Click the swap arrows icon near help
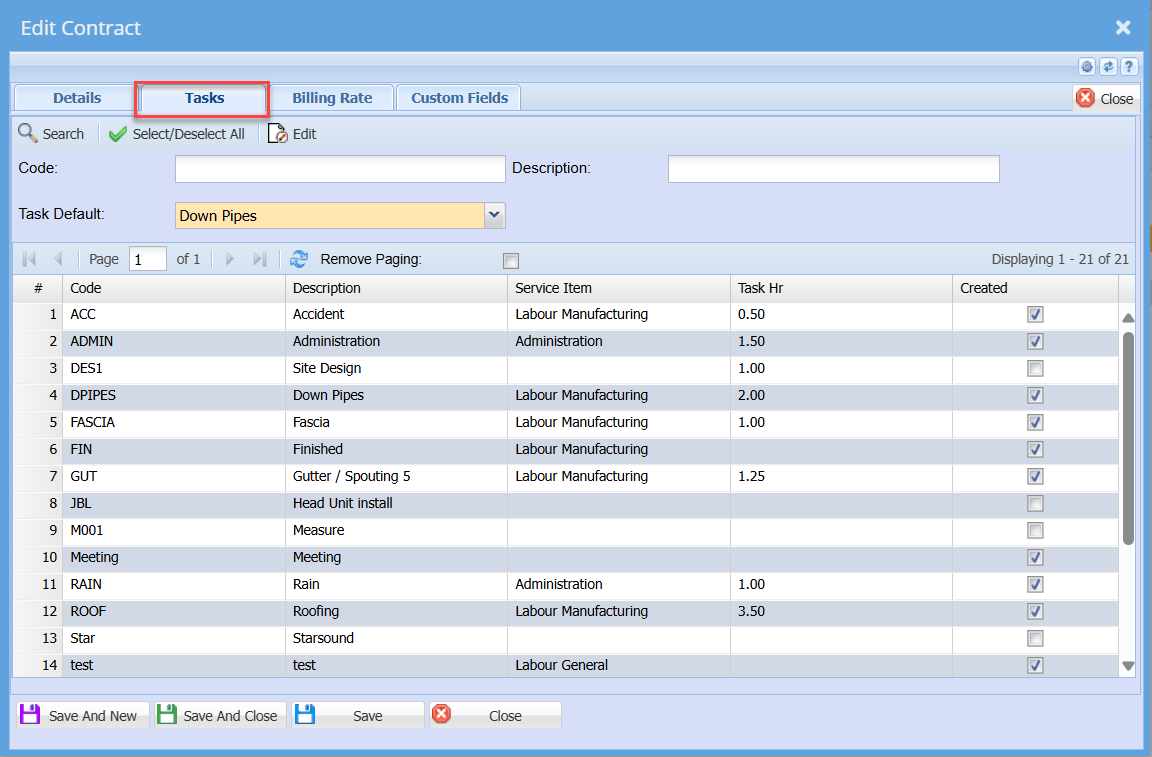Screen dimensions: 1152x757 1108,67
